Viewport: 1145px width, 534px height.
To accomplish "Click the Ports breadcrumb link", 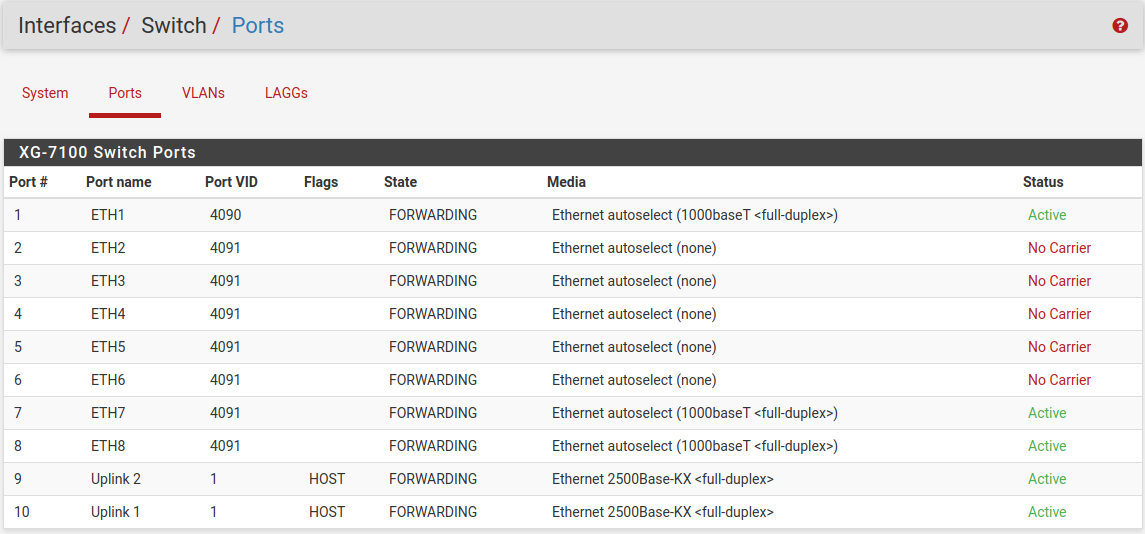I will tap(258, 26).
